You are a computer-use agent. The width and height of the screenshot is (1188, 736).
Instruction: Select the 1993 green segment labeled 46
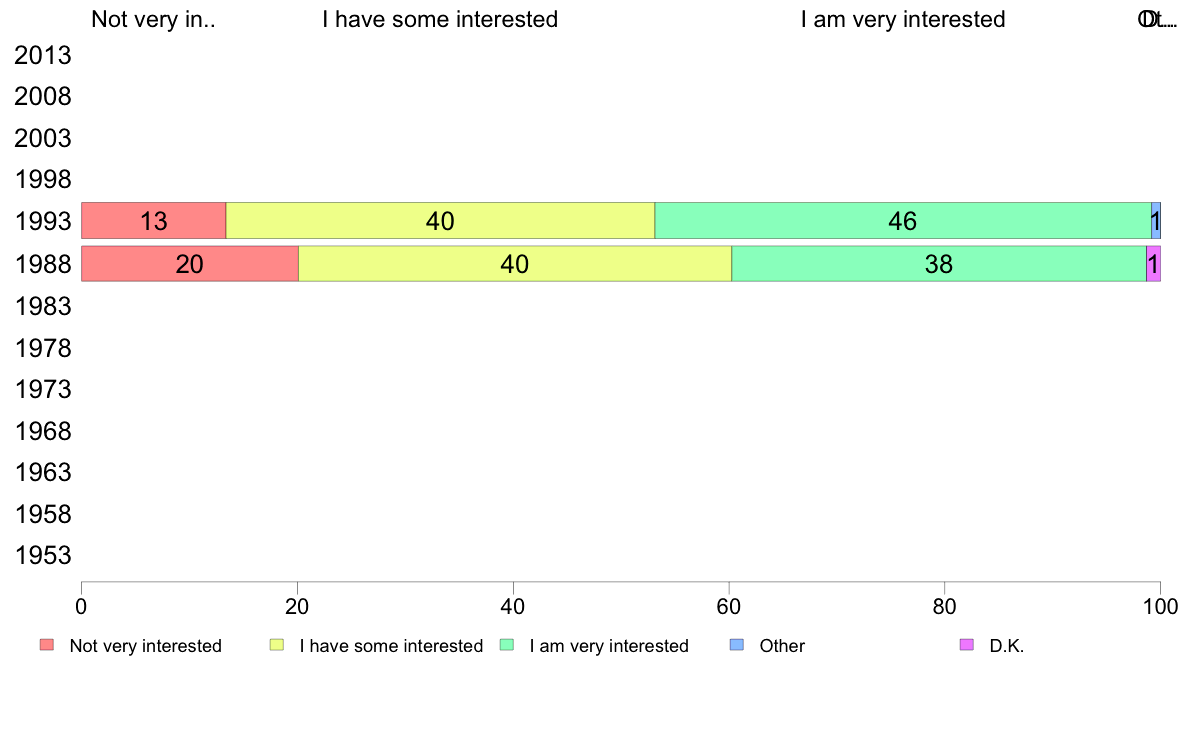point(903,221)
